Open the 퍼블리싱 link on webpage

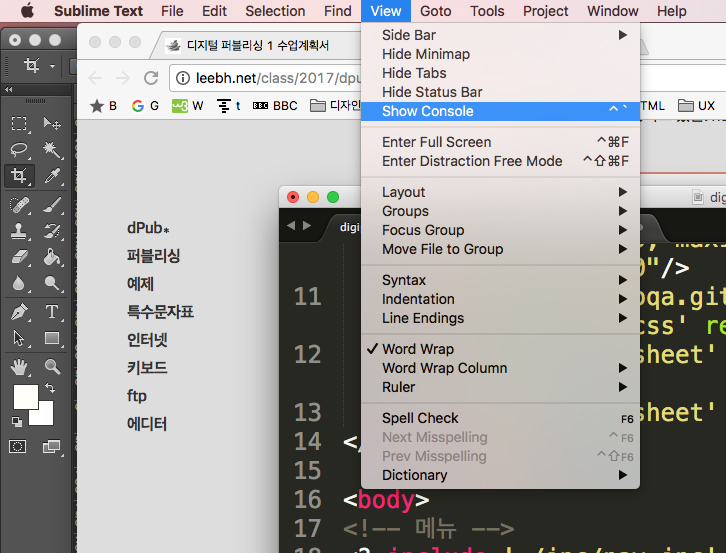pyautogui.click(x=153, y=256)
